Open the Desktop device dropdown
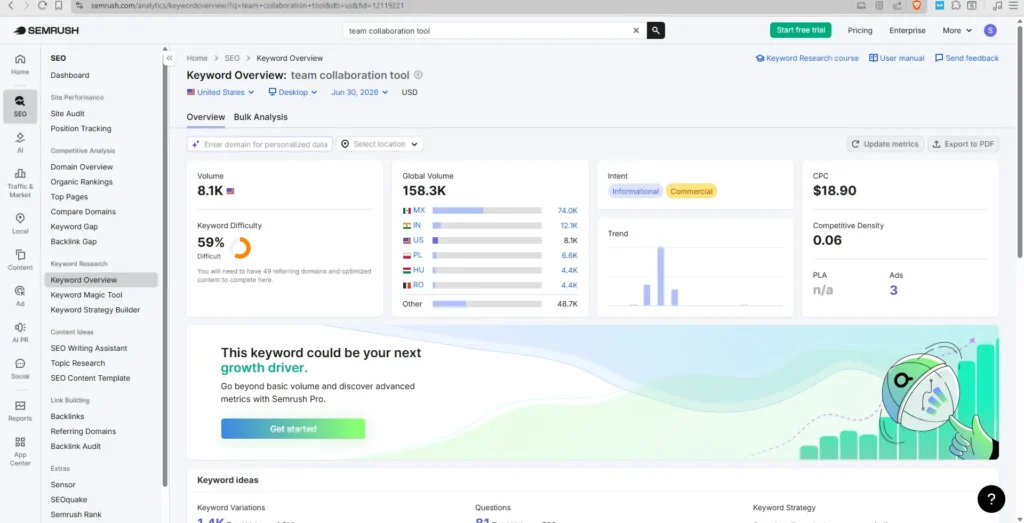Image resolution: width=1024 pixels, height=523 pixels. [293, 92]
